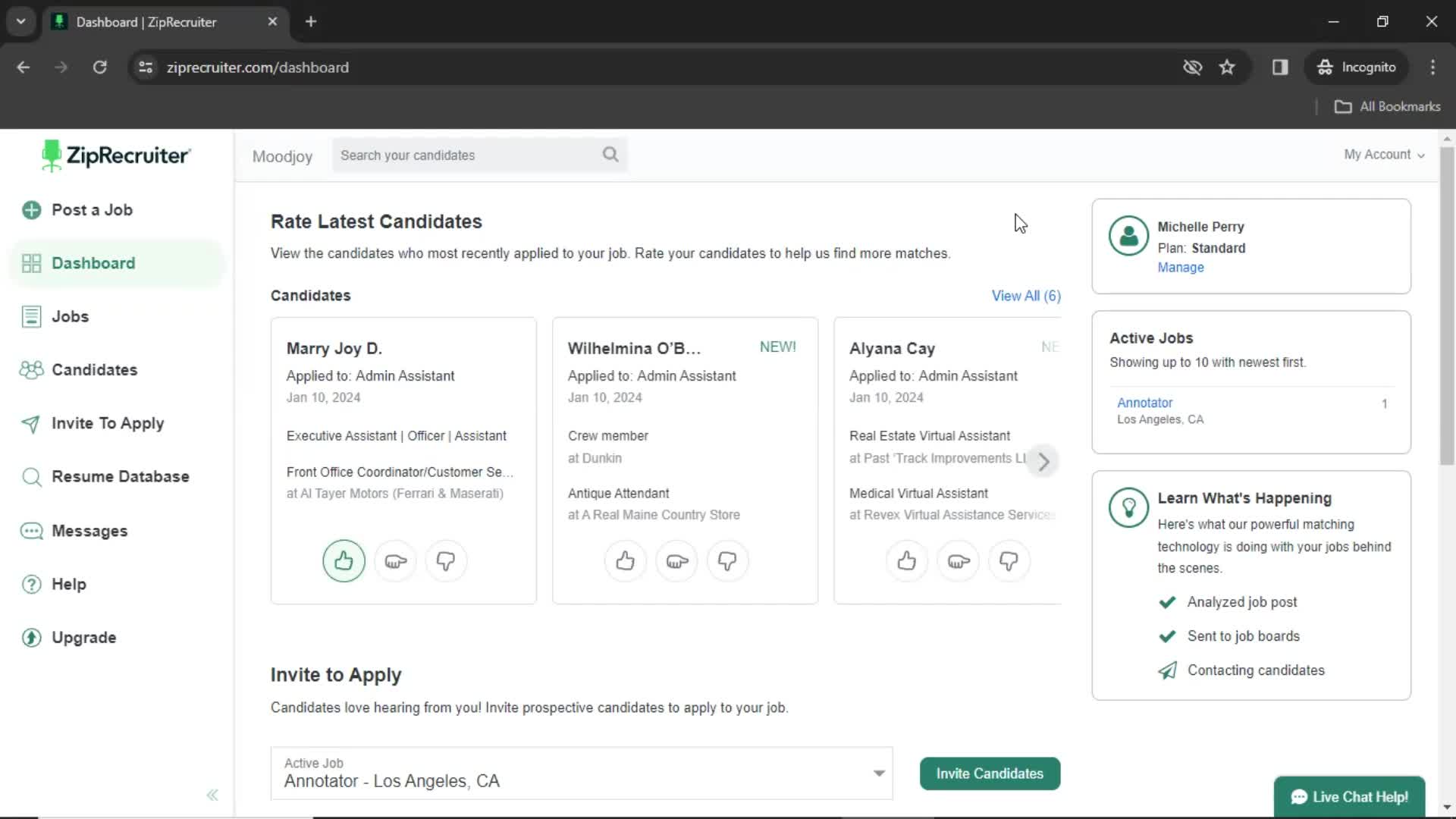Click the Post a Job icon
The image size is (1456, 819).
[x=32, y=210]
